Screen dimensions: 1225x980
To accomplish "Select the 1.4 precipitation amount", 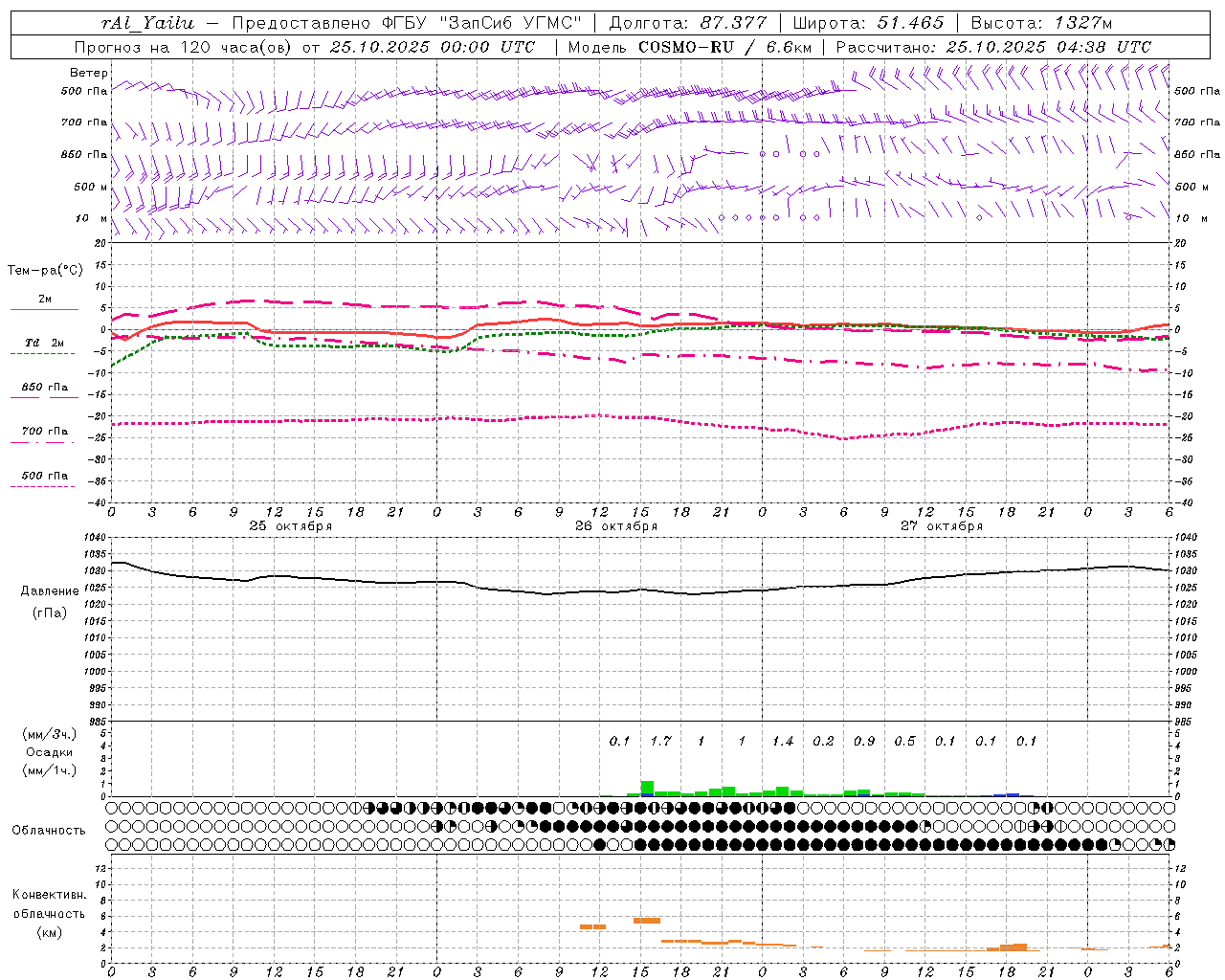I will [x=783, y=741].
